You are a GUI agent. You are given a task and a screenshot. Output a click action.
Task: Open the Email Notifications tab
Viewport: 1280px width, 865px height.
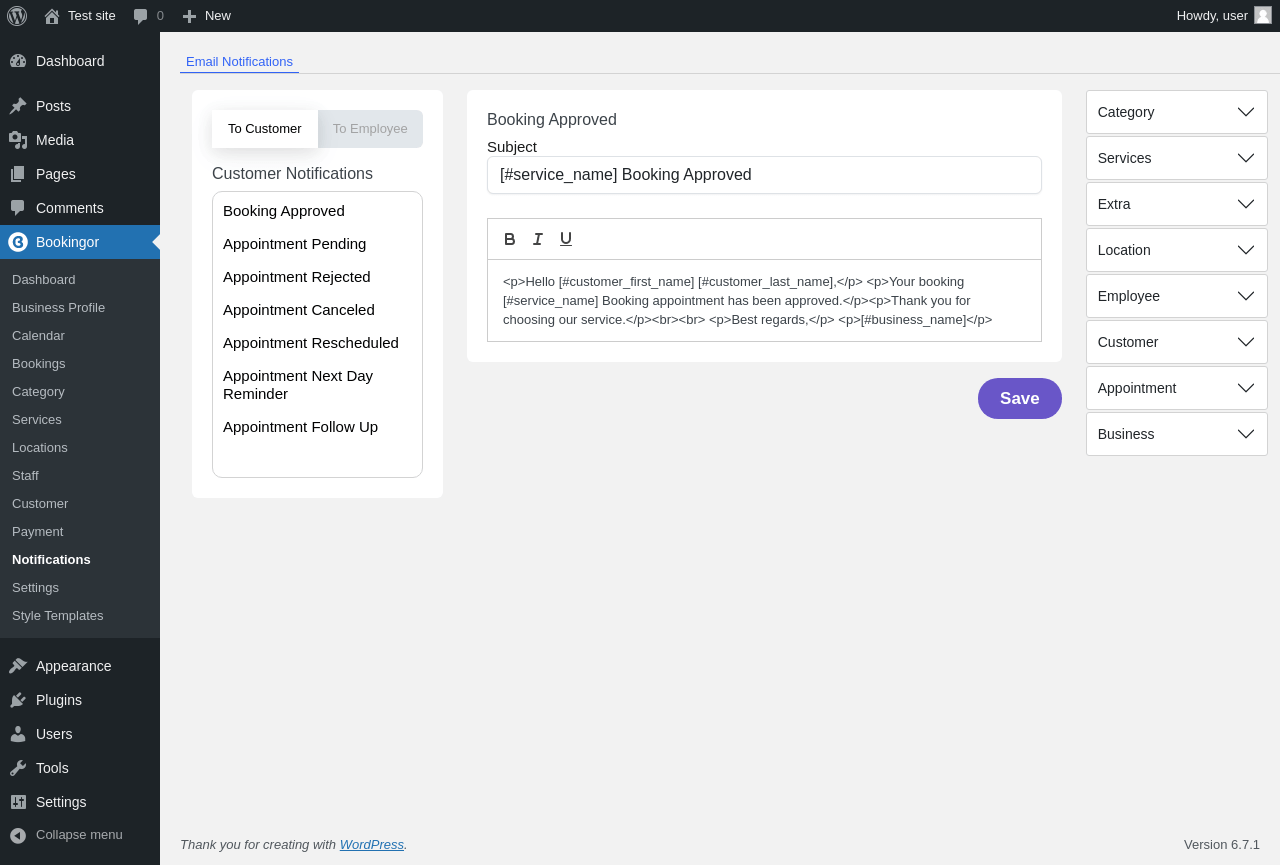(x=239, y=62)
